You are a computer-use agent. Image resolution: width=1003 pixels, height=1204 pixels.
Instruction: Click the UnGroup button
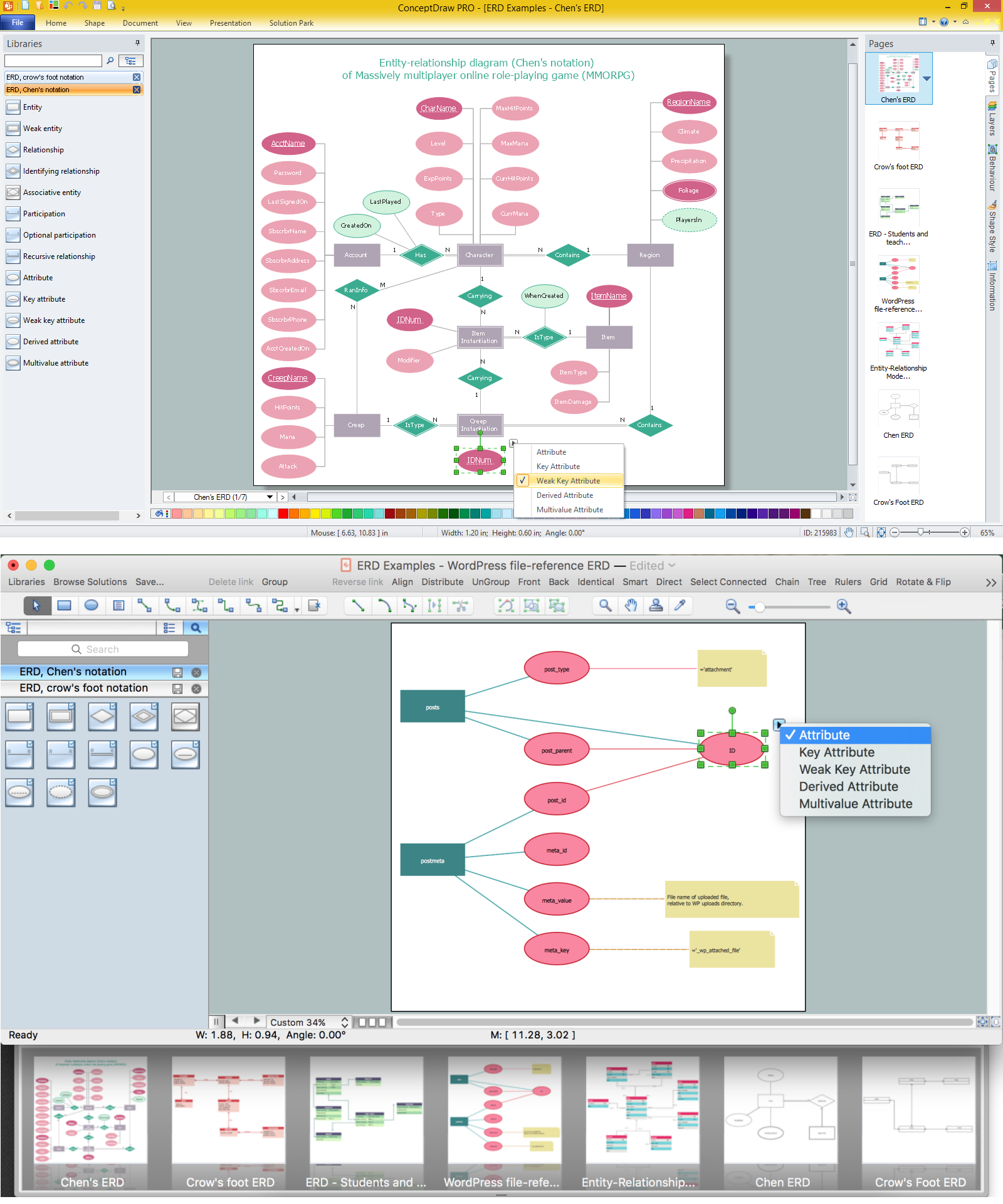point(491,582)
